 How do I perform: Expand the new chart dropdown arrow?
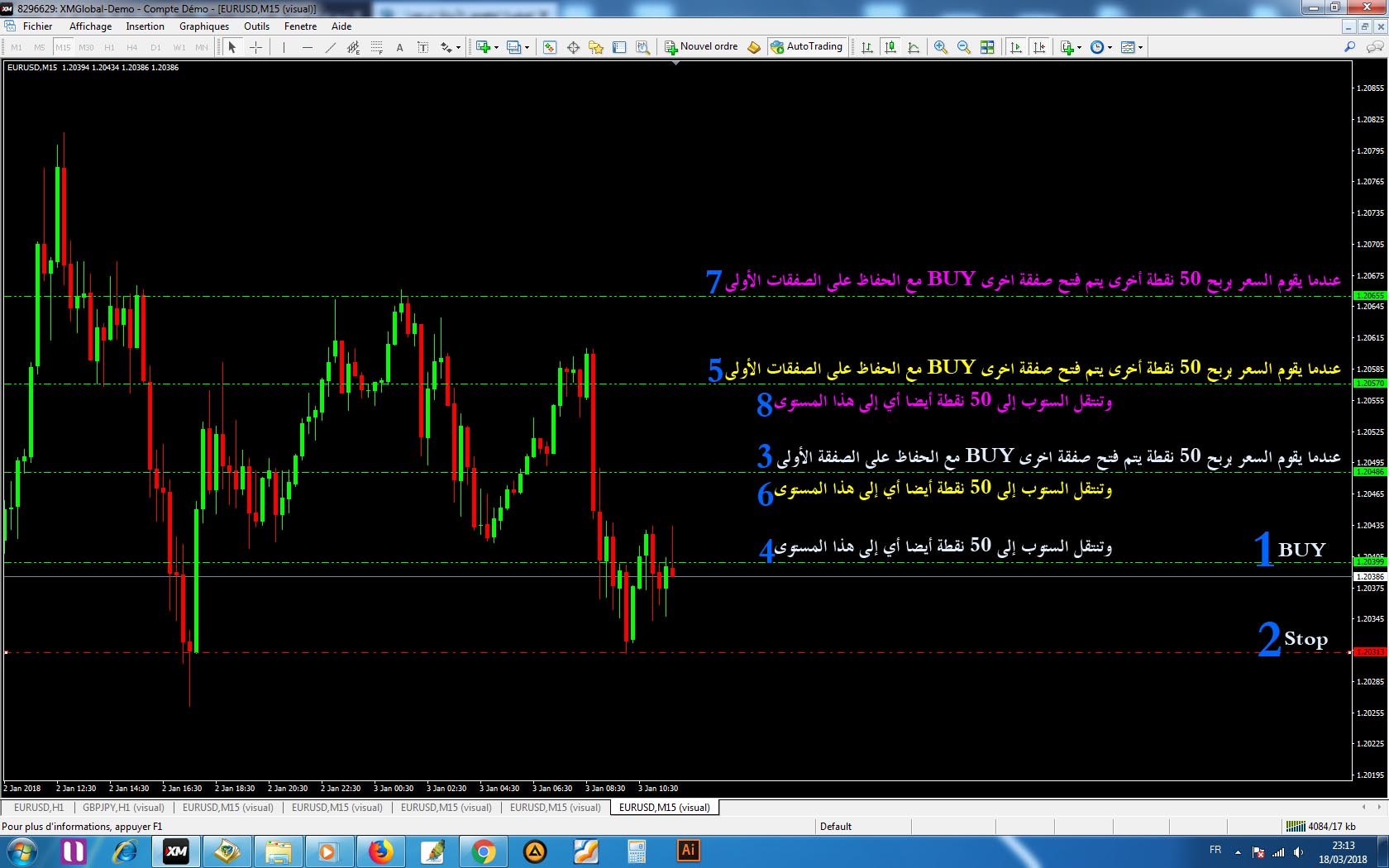pyautogui.click(x=496, y=47)
